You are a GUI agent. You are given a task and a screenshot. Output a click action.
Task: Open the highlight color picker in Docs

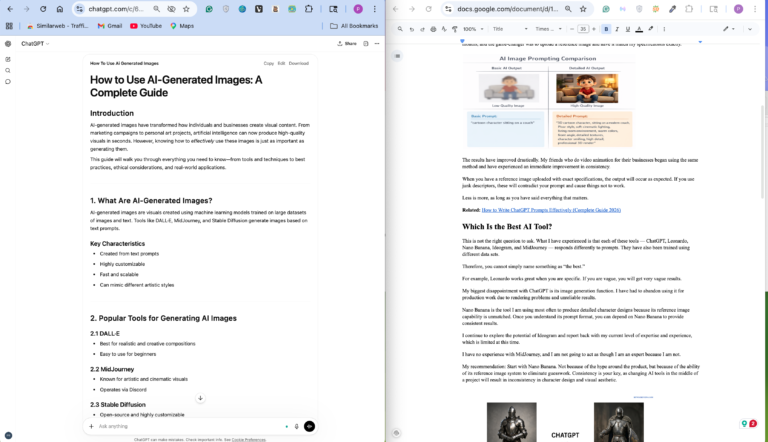coord(650,29)
